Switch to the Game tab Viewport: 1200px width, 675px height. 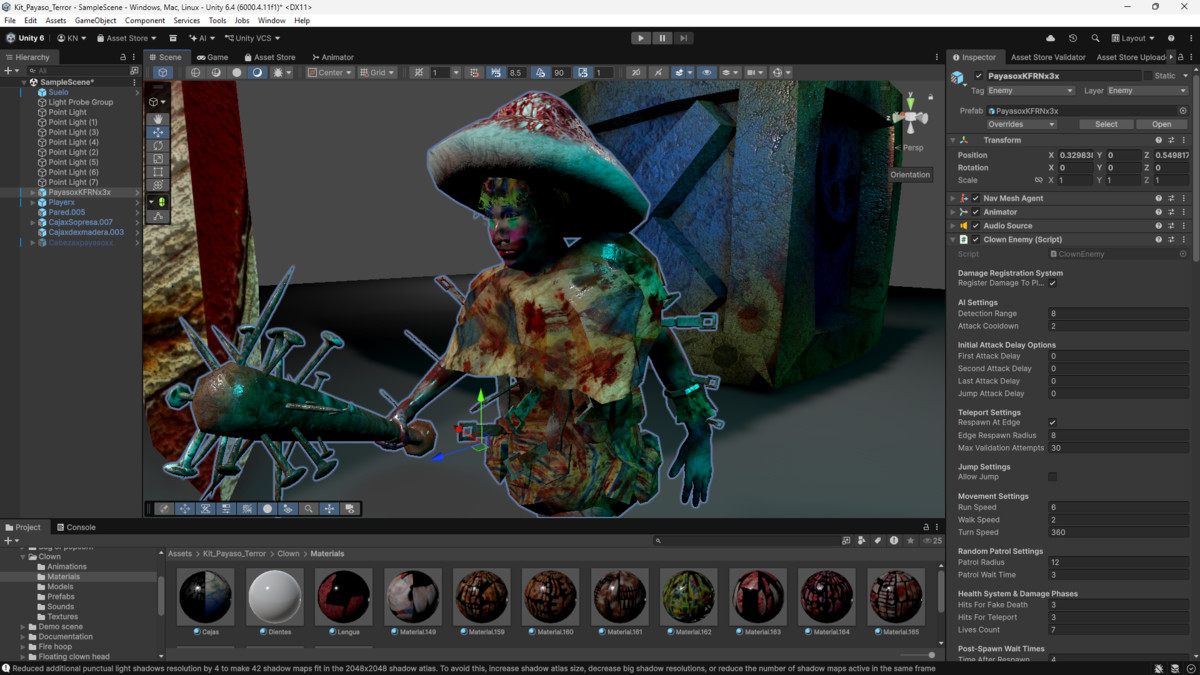[213, 57]
